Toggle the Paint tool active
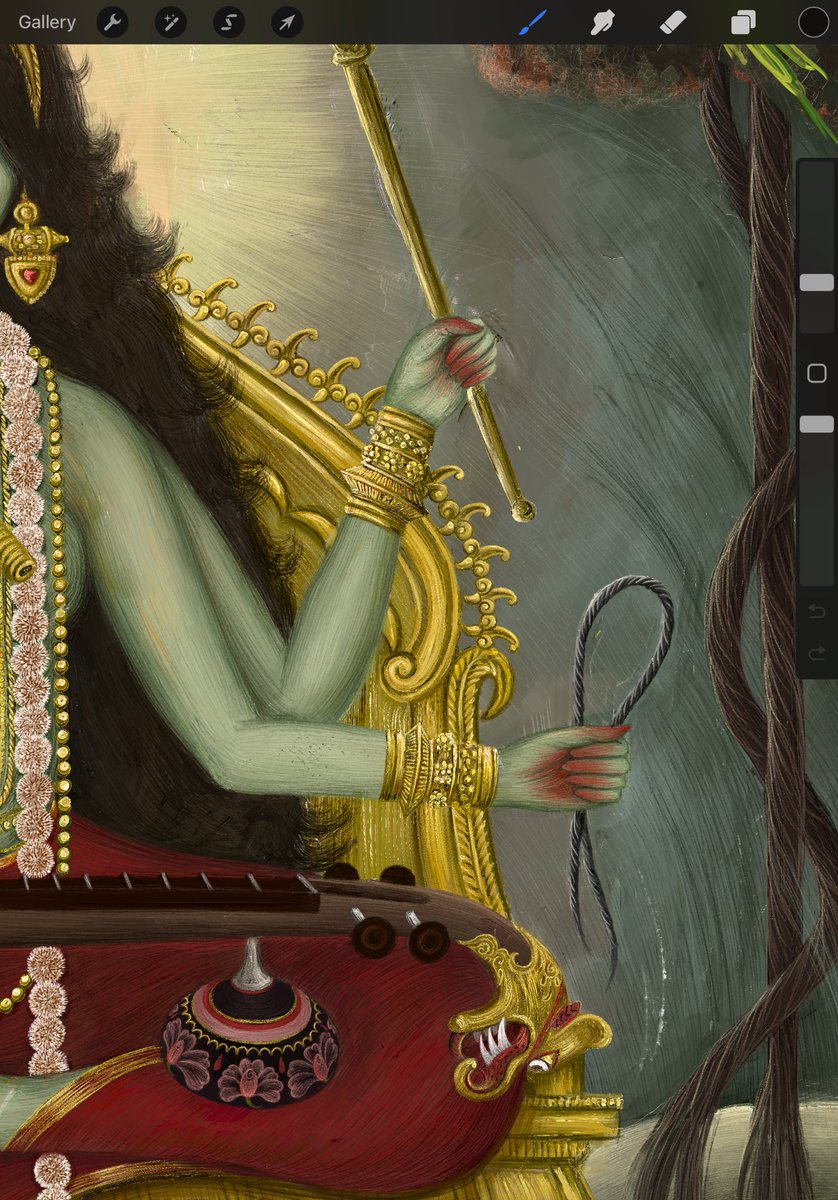 click(x=531, y=22)
